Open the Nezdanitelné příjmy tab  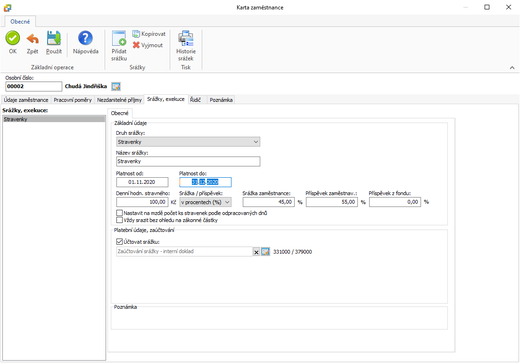(x=119, y=100)
